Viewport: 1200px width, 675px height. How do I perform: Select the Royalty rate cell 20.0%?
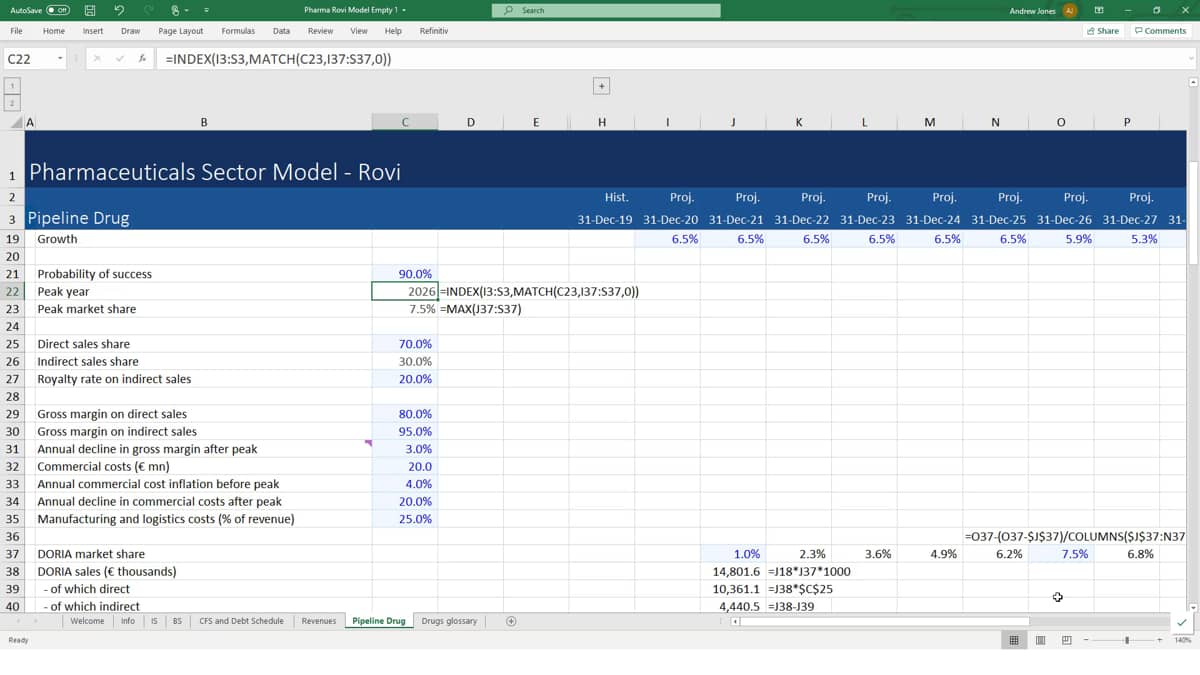405,379
